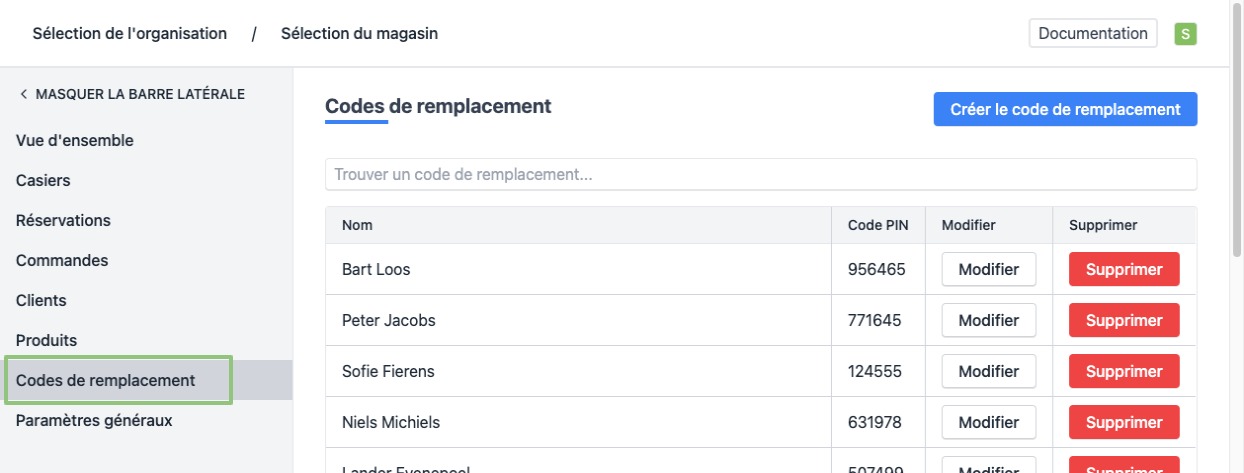
Task: Modify Bart Loos replacement code
Action: pos(988,270)
